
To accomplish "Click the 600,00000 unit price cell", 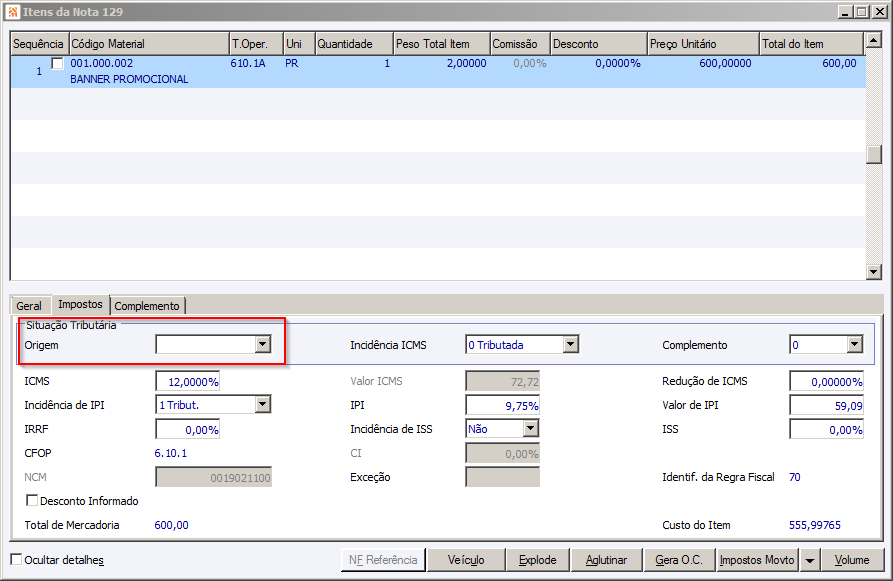I will 725,63.
